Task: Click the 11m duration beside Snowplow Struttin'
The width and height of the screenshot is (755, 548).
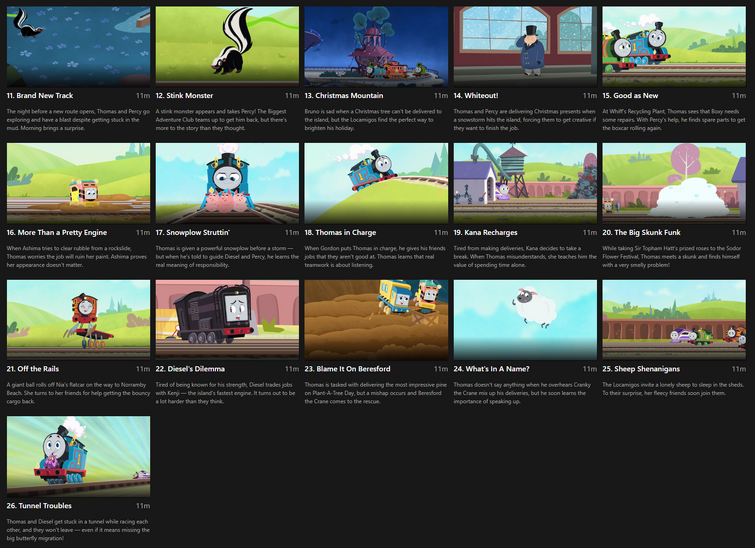Action: (292, 233)
